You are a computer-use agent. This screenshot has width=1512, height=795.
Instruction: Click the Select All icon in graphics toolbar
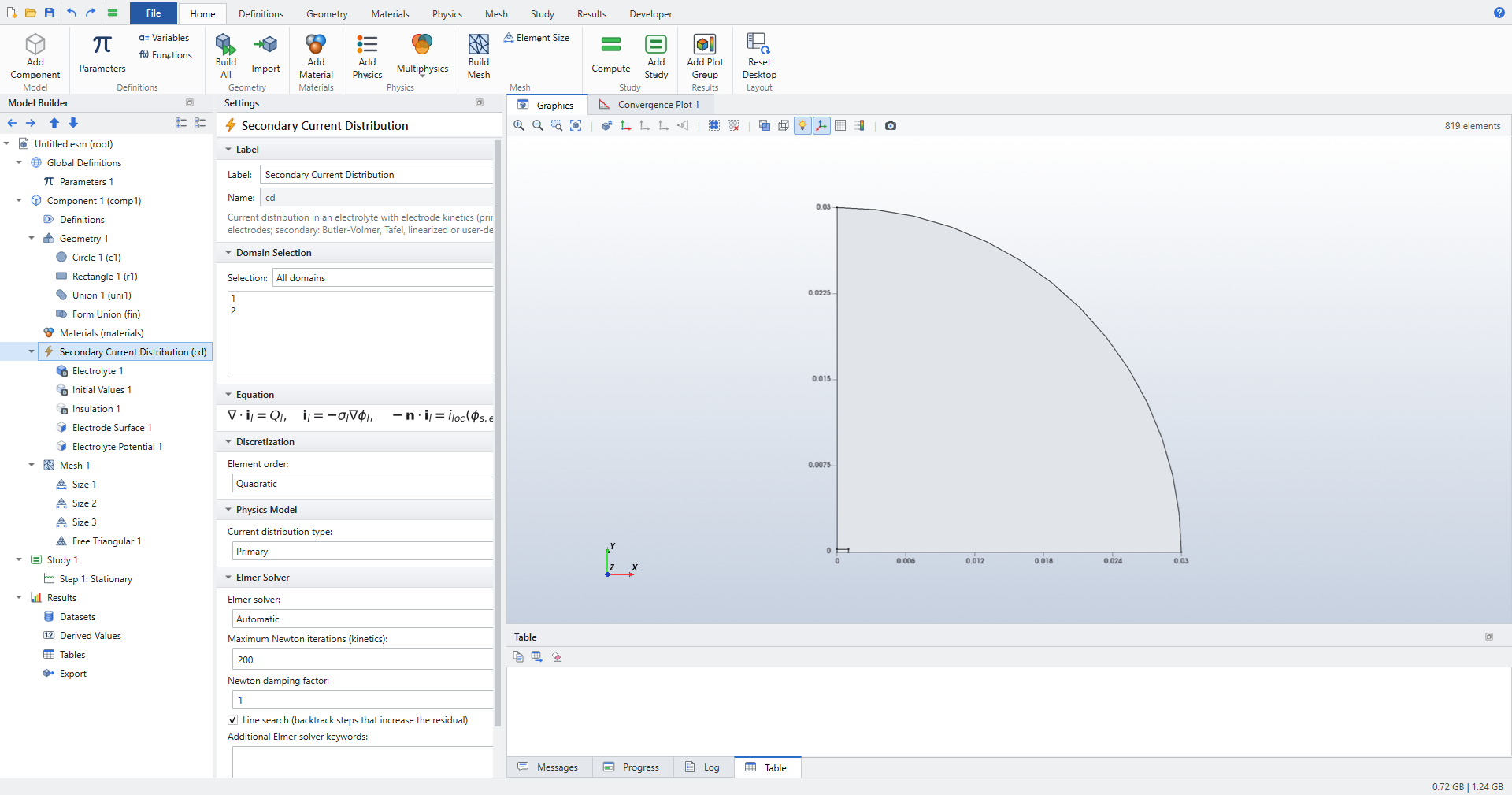pos(714,126)
